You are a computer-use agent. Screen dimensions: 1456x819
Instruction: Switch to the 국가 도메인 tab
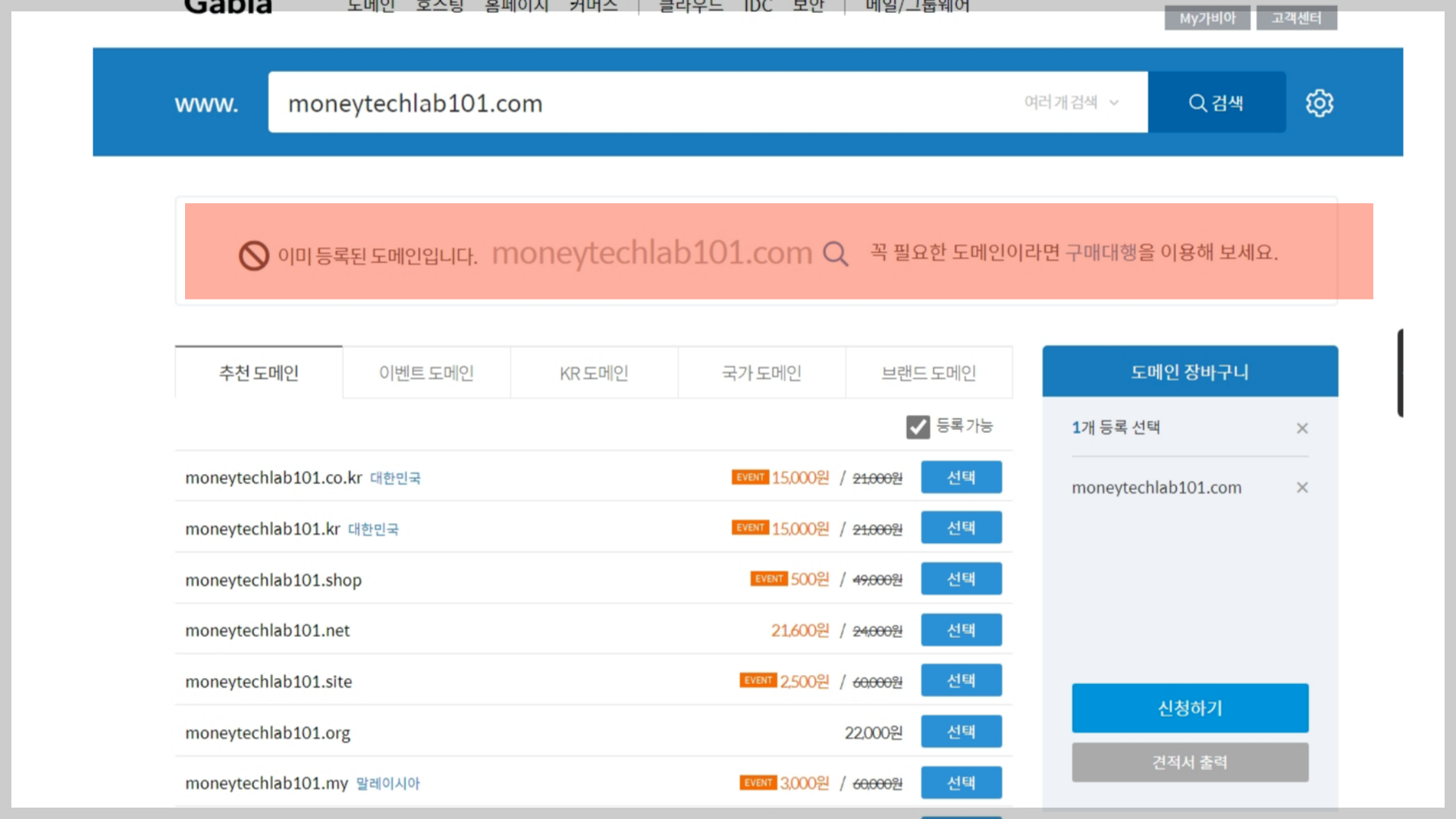[x=761, y=372]
